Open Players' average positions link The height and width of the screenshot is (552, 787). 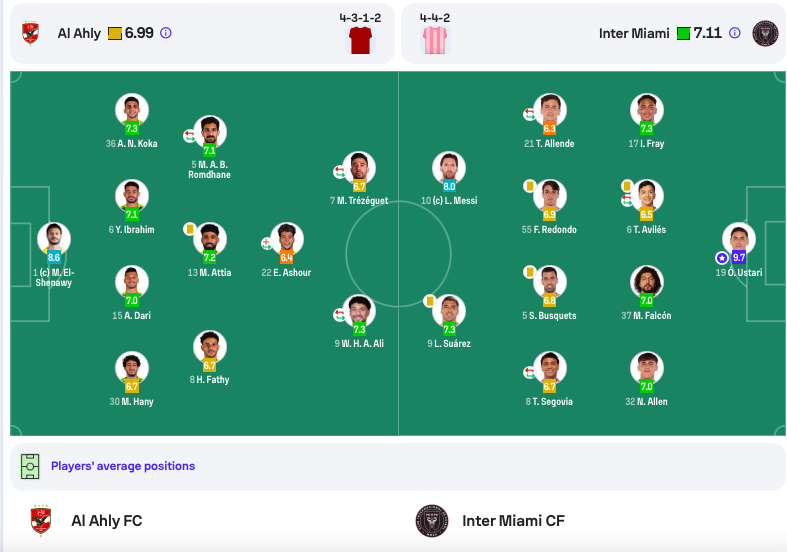click(x=123, y=466)
